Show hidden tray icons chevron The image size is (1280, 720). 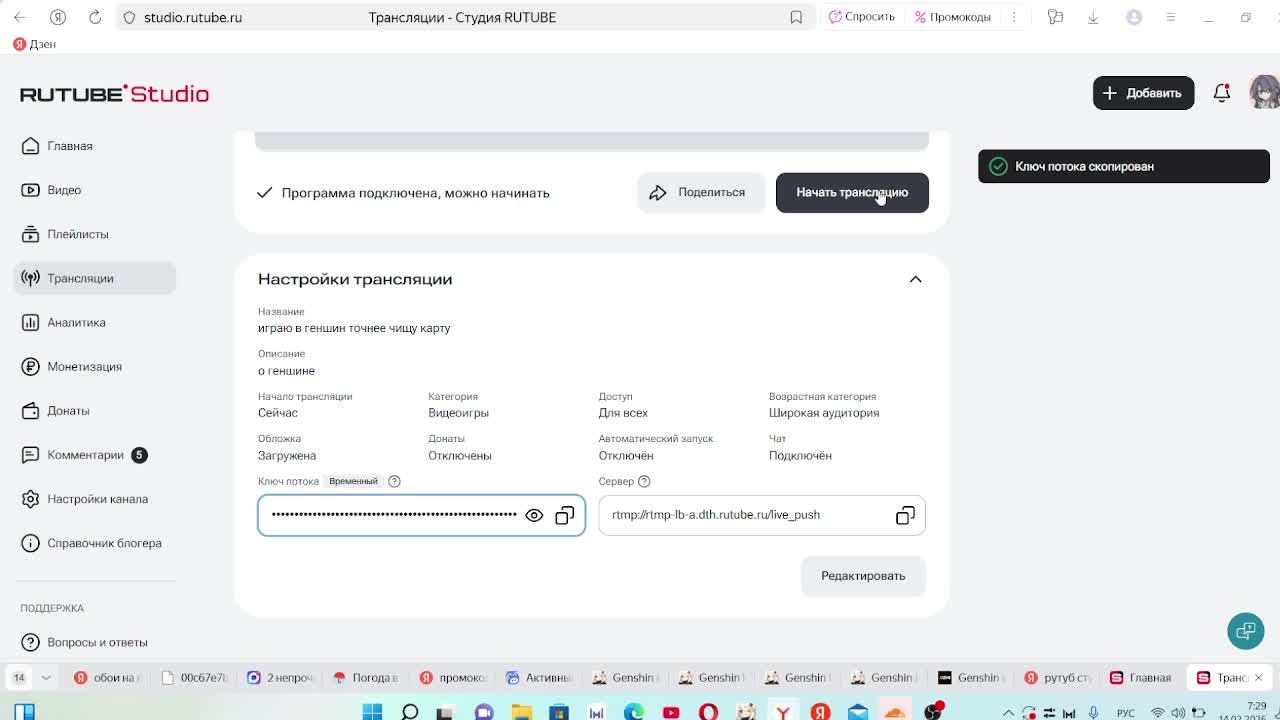[1008, 713]
